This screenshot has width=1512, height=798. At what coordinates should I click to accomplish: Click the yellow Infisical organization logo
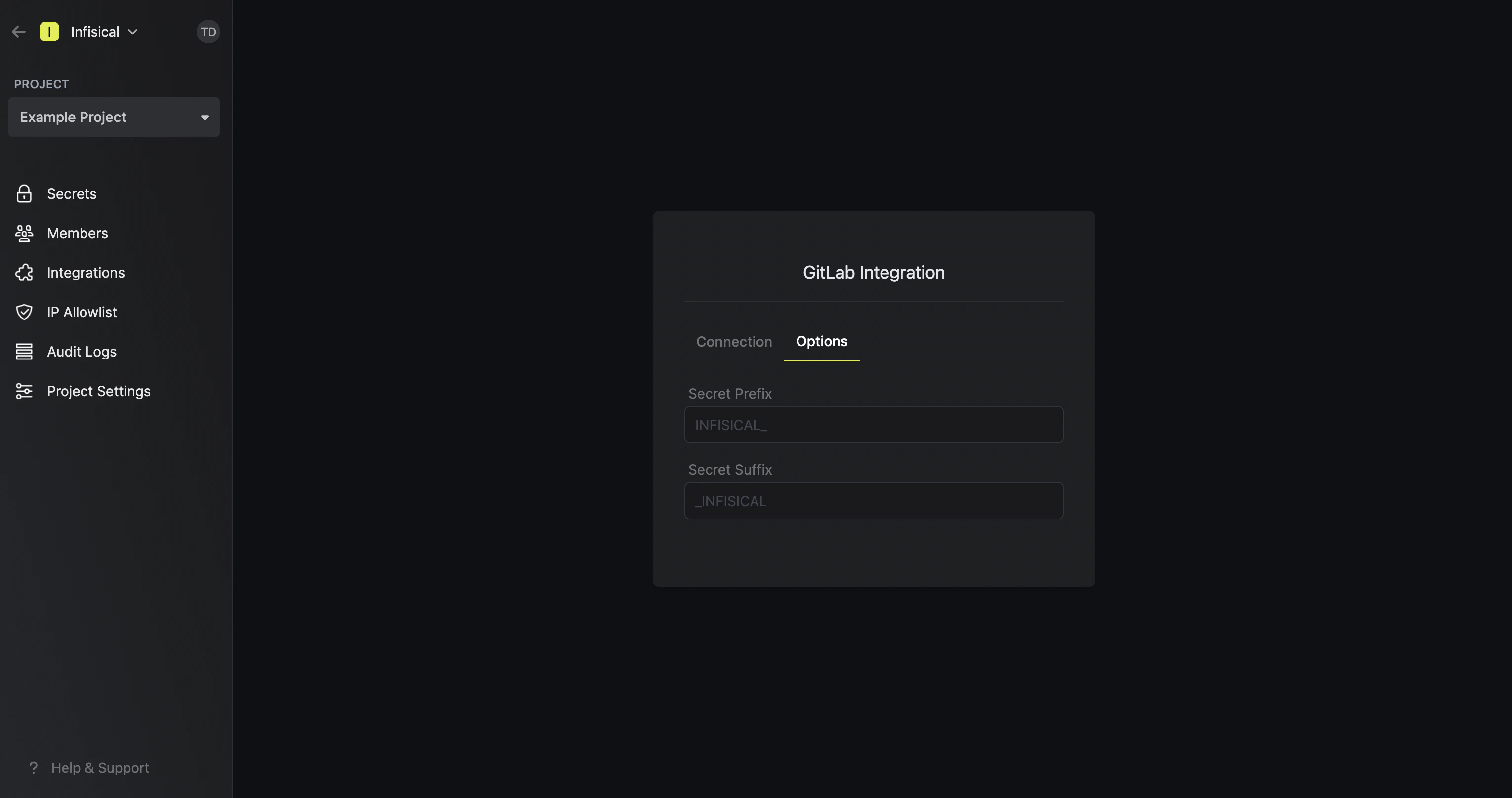coord(49,32)
